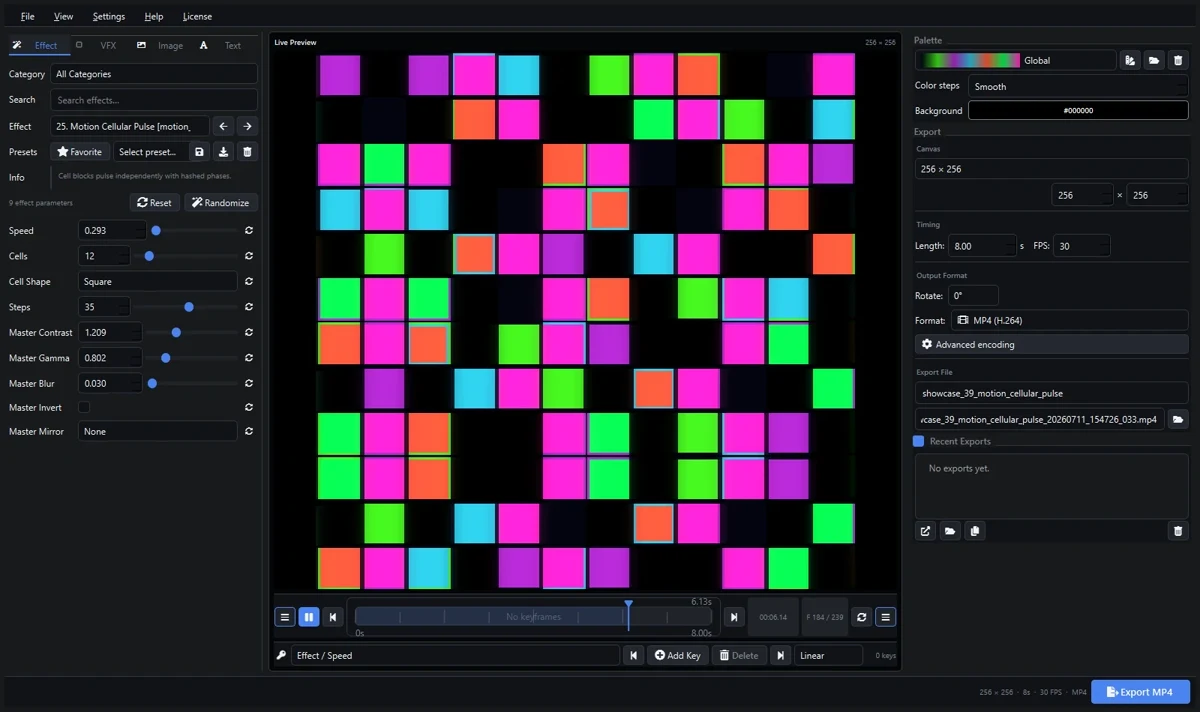This screenshot has height=712, width=1200.
Task: Reset the Cell Shape parameter with its refresh icon
Action: (249, 282)
